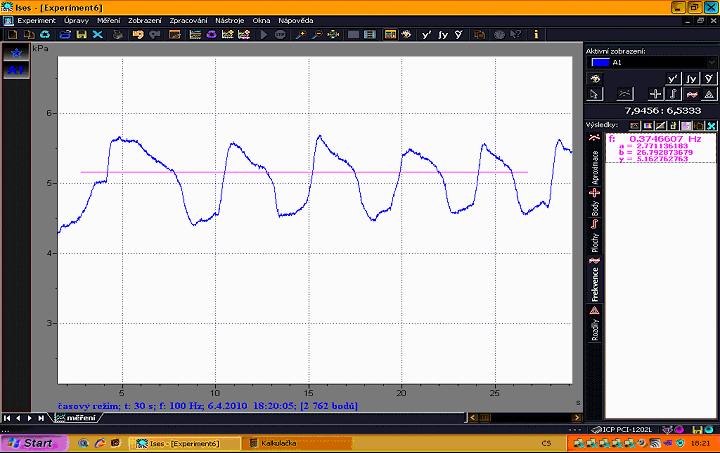Select the Aproximace vertical tab
This screenshot has width=720, height=453.
click(x=595, y=159)
